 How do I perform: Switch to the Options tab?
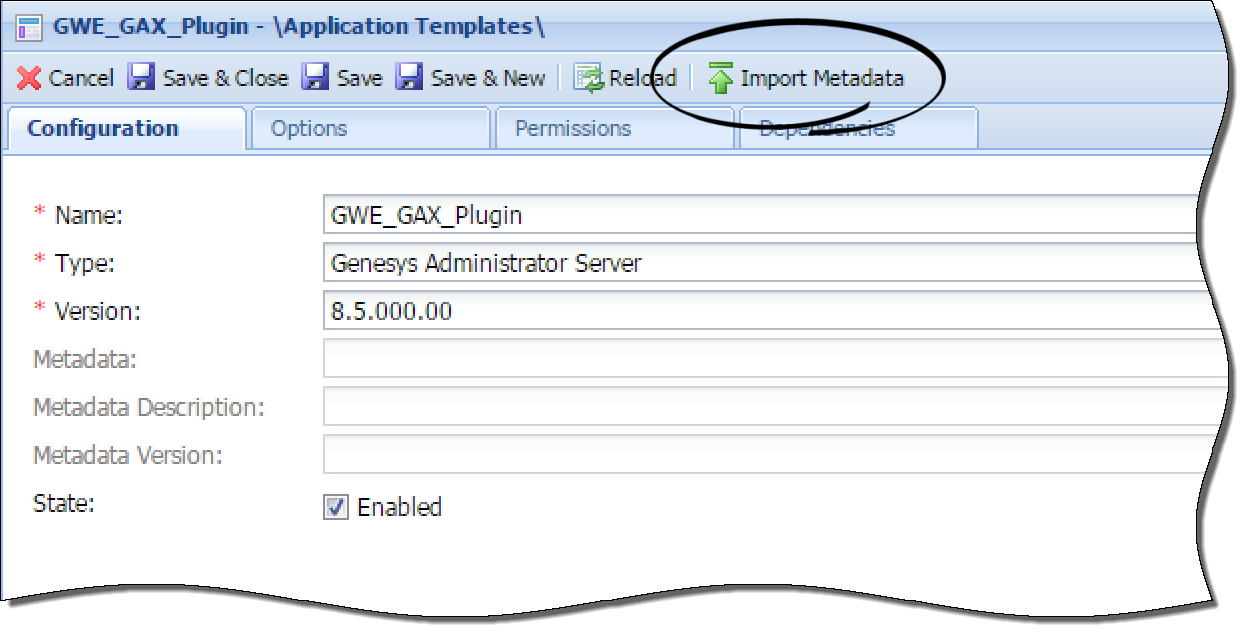coord(307,128)
